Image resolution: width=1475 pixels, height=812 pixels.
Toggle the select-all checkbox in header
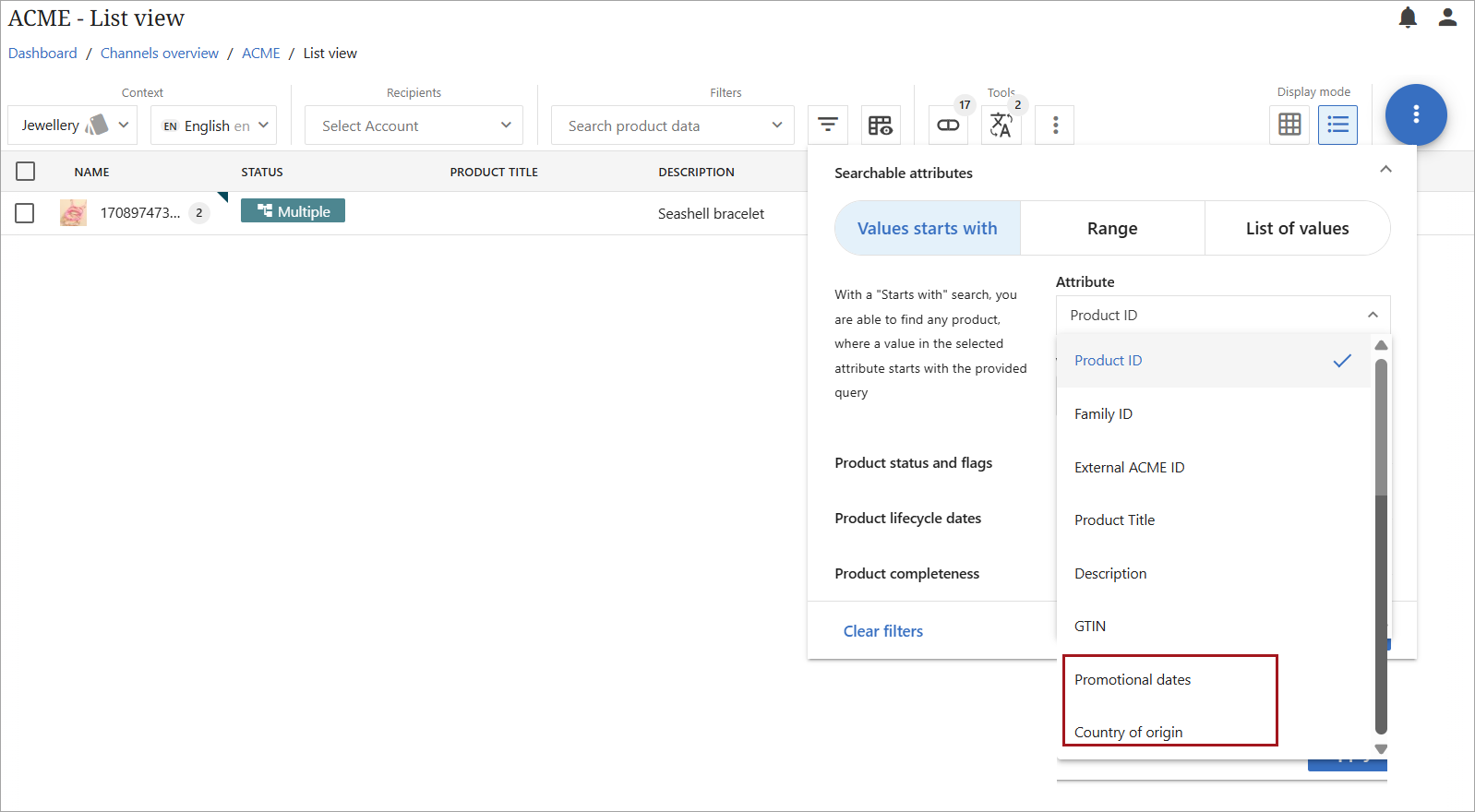[x=26, y=172]
